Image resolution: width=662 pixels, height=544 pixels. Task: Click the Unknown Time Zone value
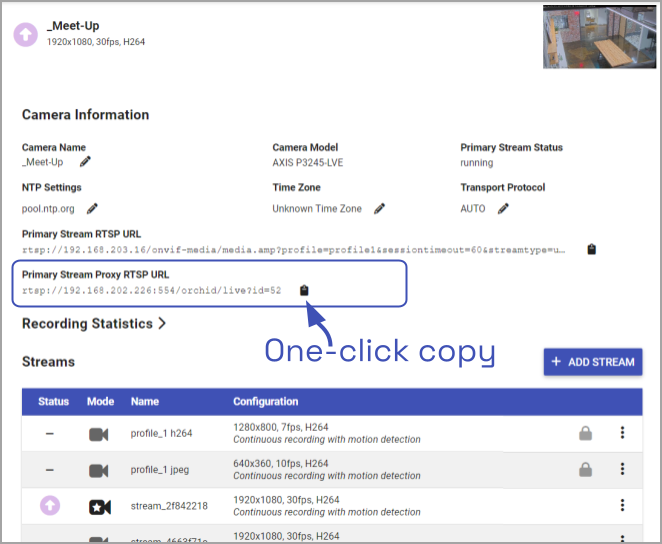point(317,208)
